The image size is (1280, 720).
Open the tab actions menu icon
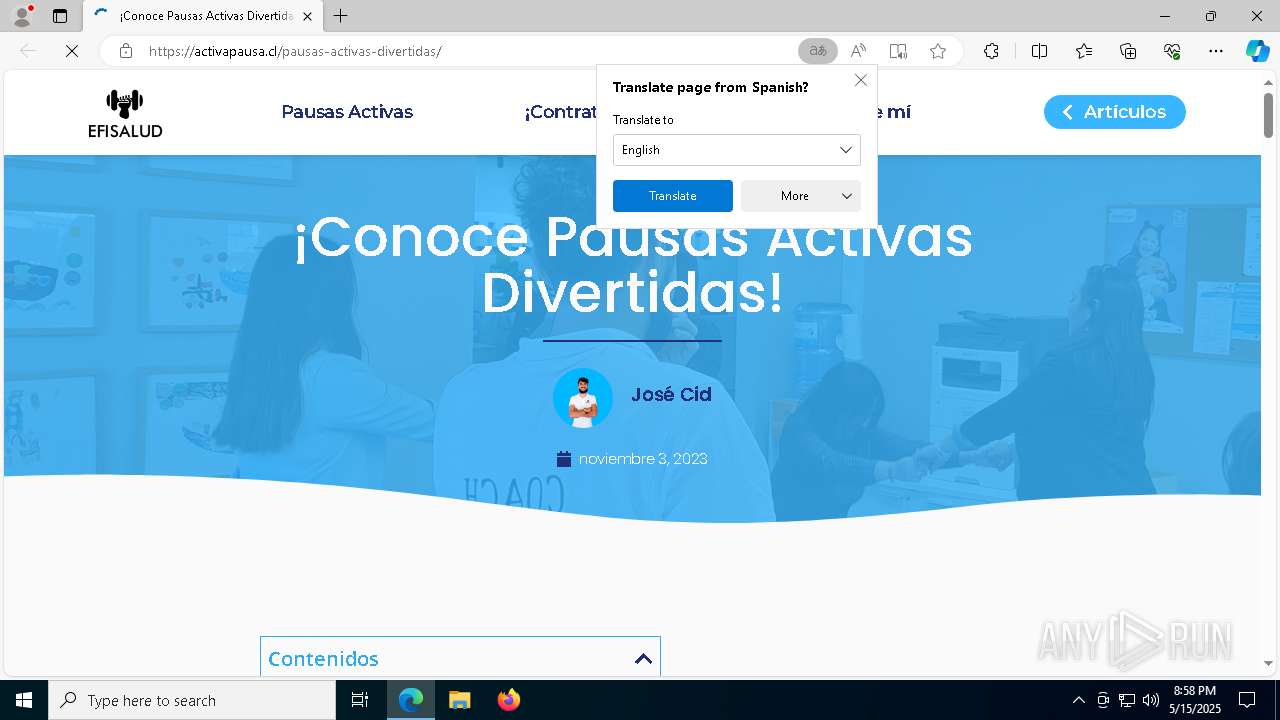click(x=60, y=16)
